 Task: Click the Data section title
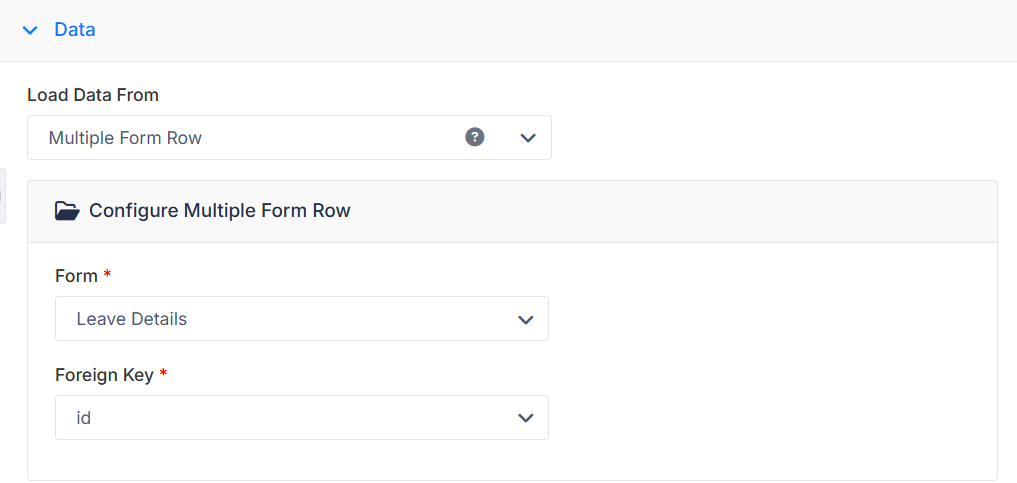[x=75, y=30]
